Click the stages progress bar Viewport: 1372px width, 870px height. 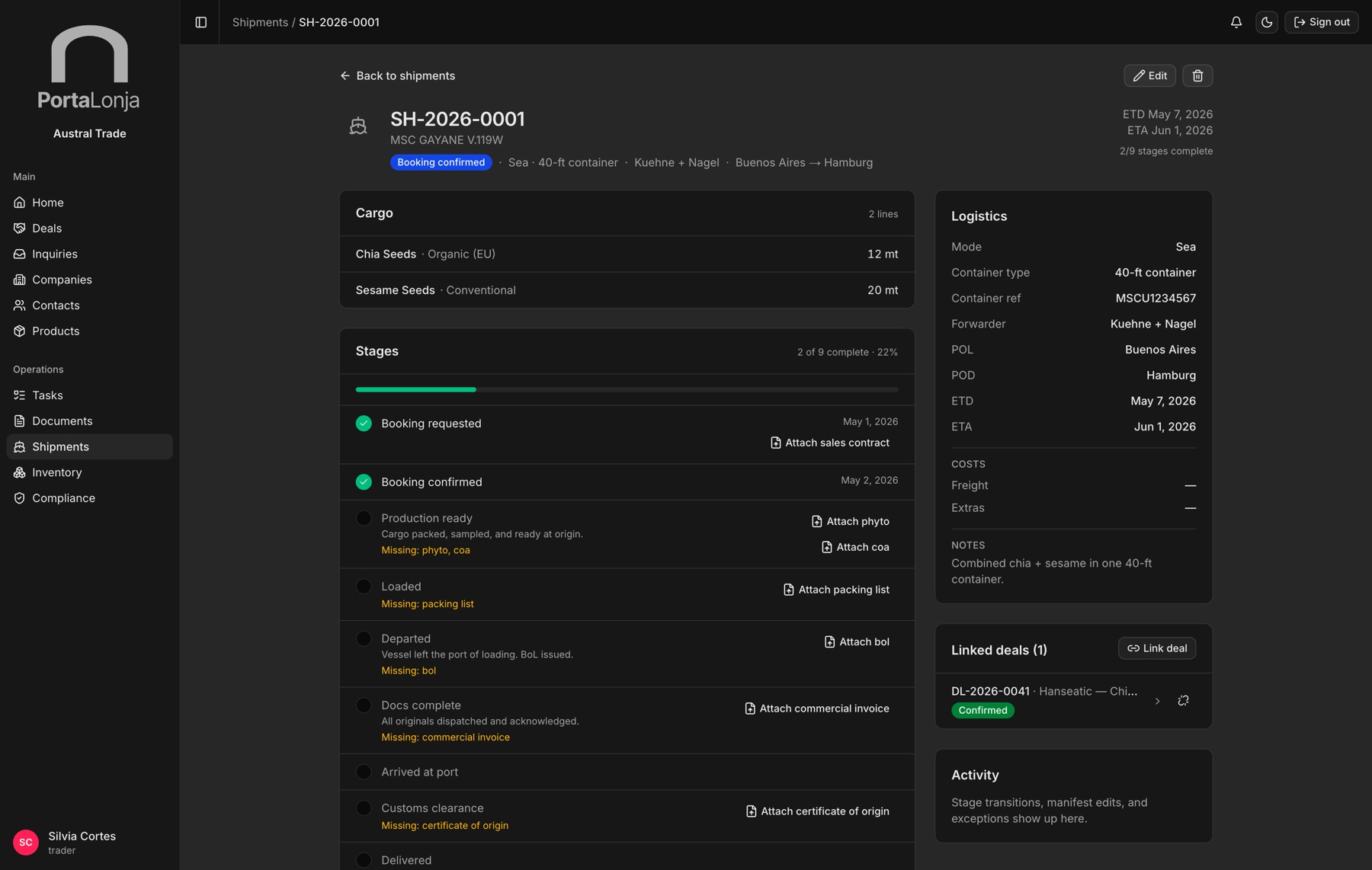[x=627, y=389]
